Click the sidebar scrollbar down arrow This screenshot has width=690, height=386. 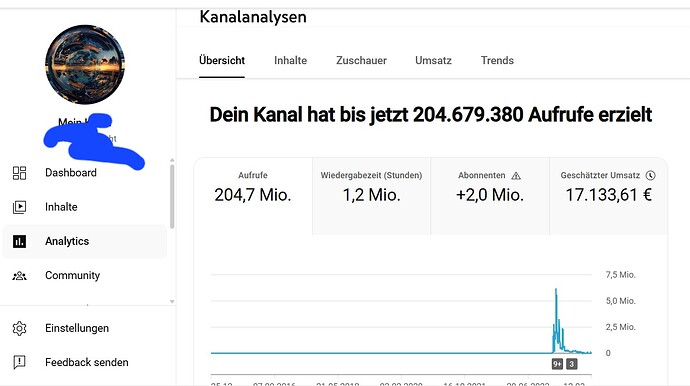pos(172,302)
